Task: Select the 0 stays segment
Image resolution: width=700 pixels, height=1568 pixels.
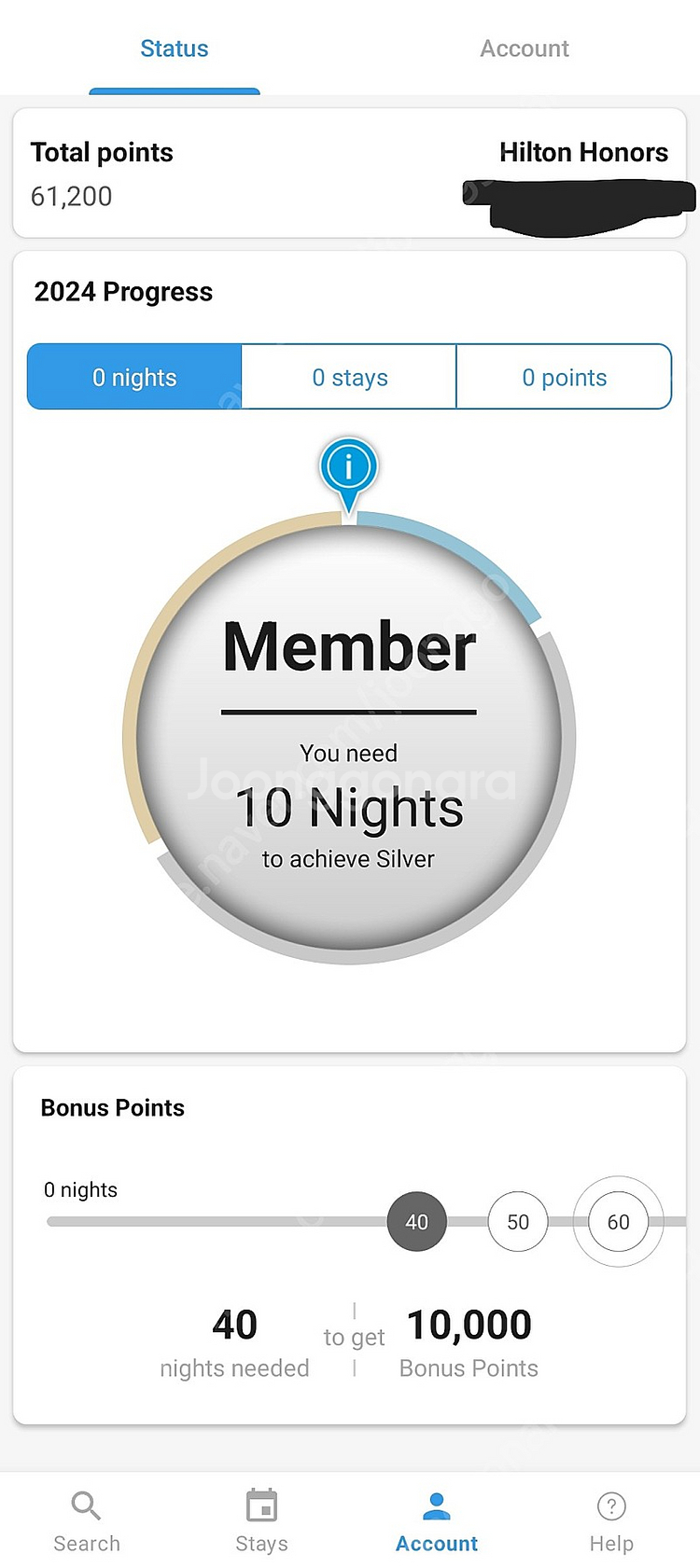Action: (349, 377)
